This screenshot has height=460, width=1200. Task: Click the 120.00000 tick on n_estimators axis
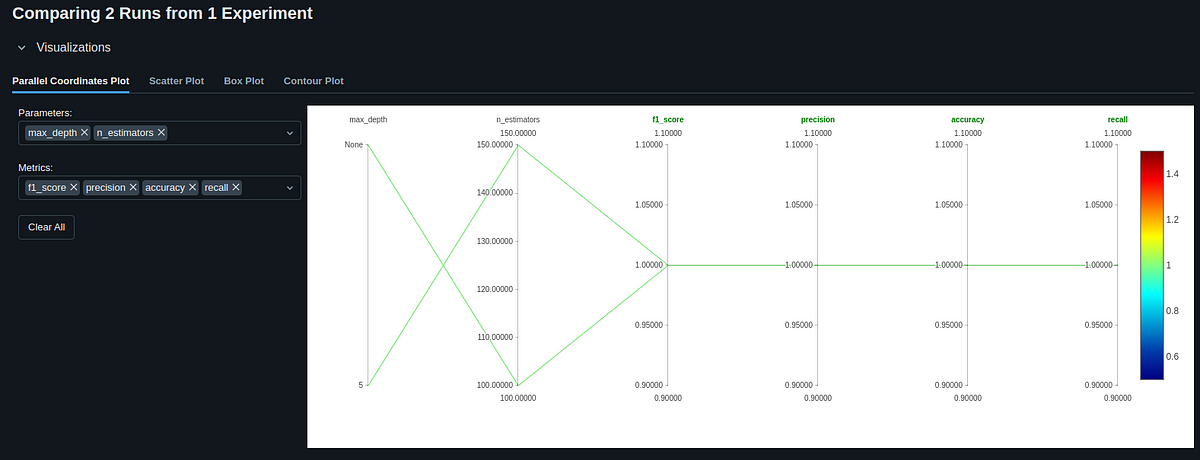(x=496, y=289)
